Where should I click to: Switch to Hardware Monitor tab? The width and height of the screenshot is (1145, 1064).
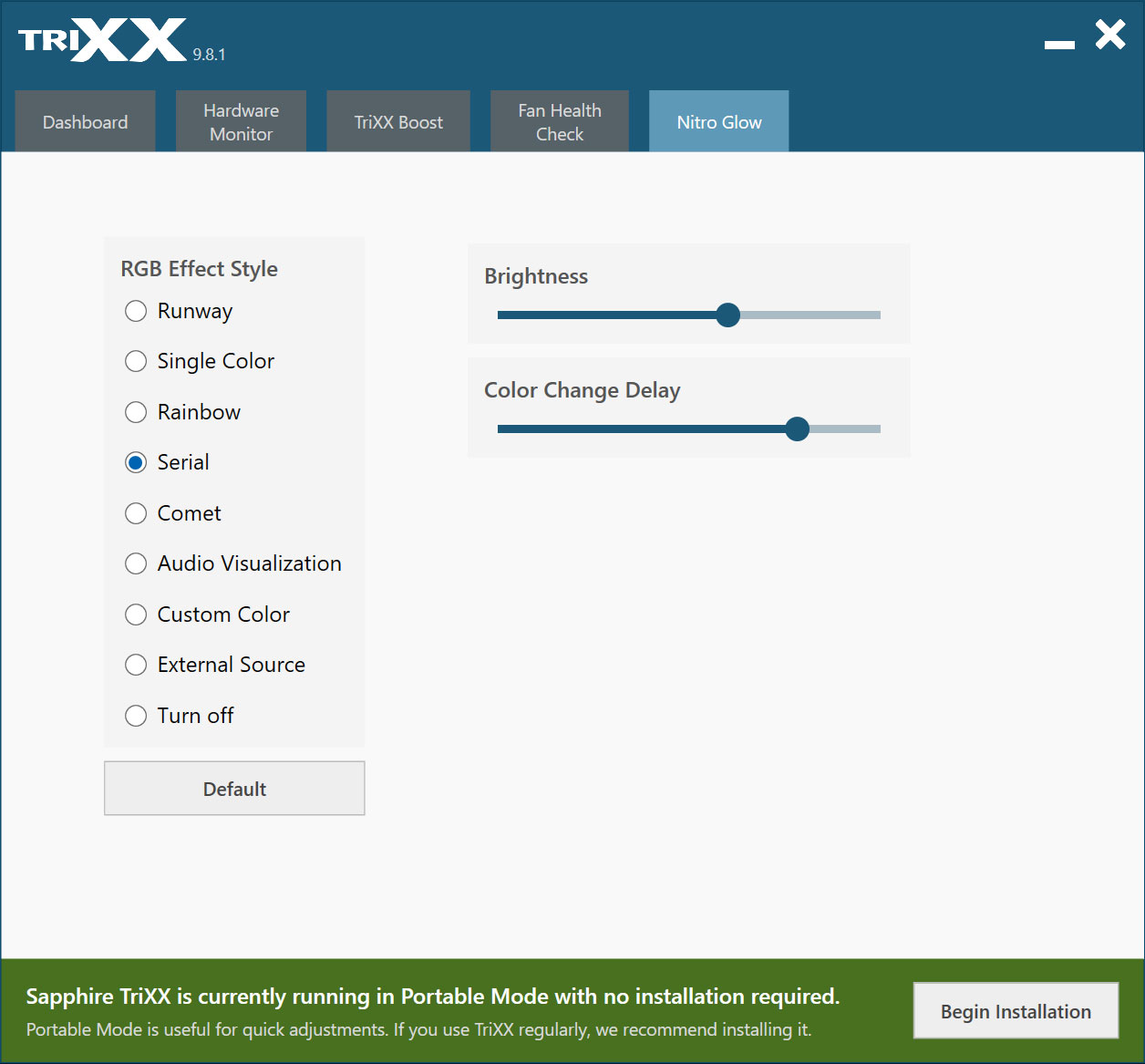point(241,122)
